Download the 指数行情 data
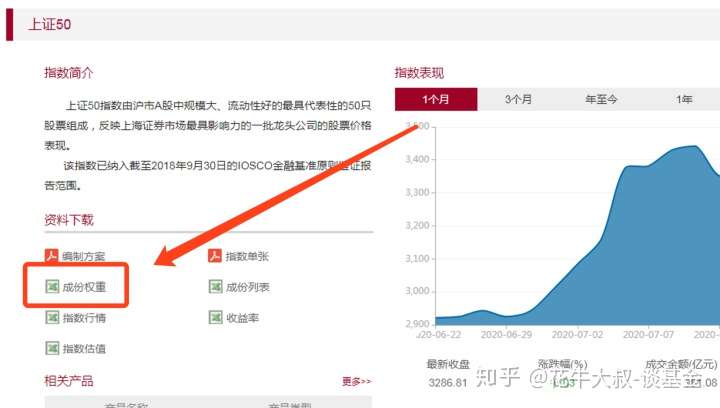Screen dimensions: 720x408 [84, 318]
